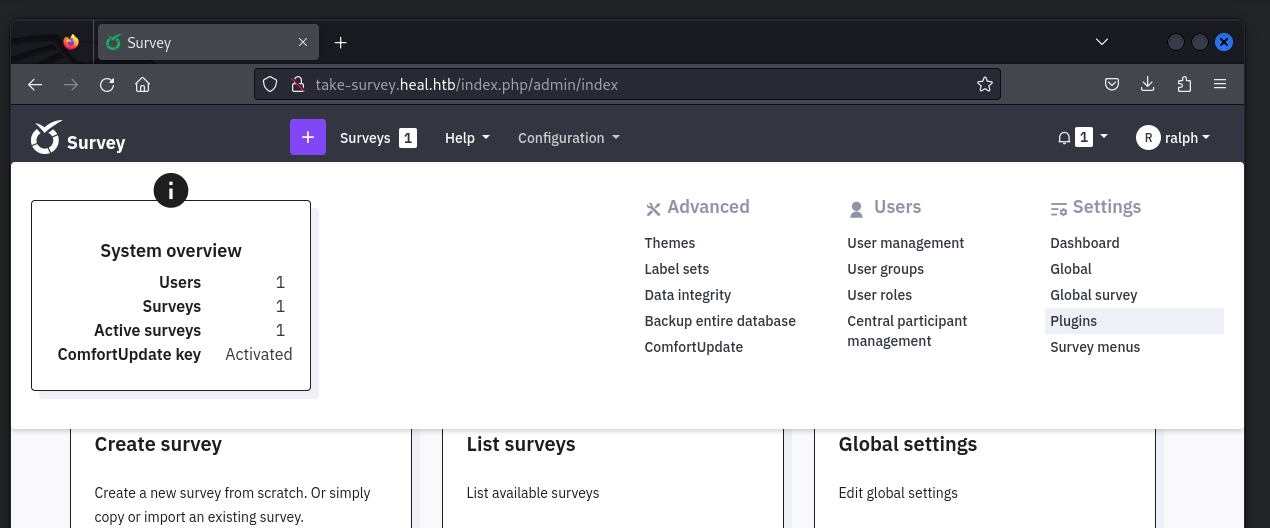This screenshot has width=1270, height=528.
Task: Click the LimeSurvey logo icon
Action: [x=46, y=138]
